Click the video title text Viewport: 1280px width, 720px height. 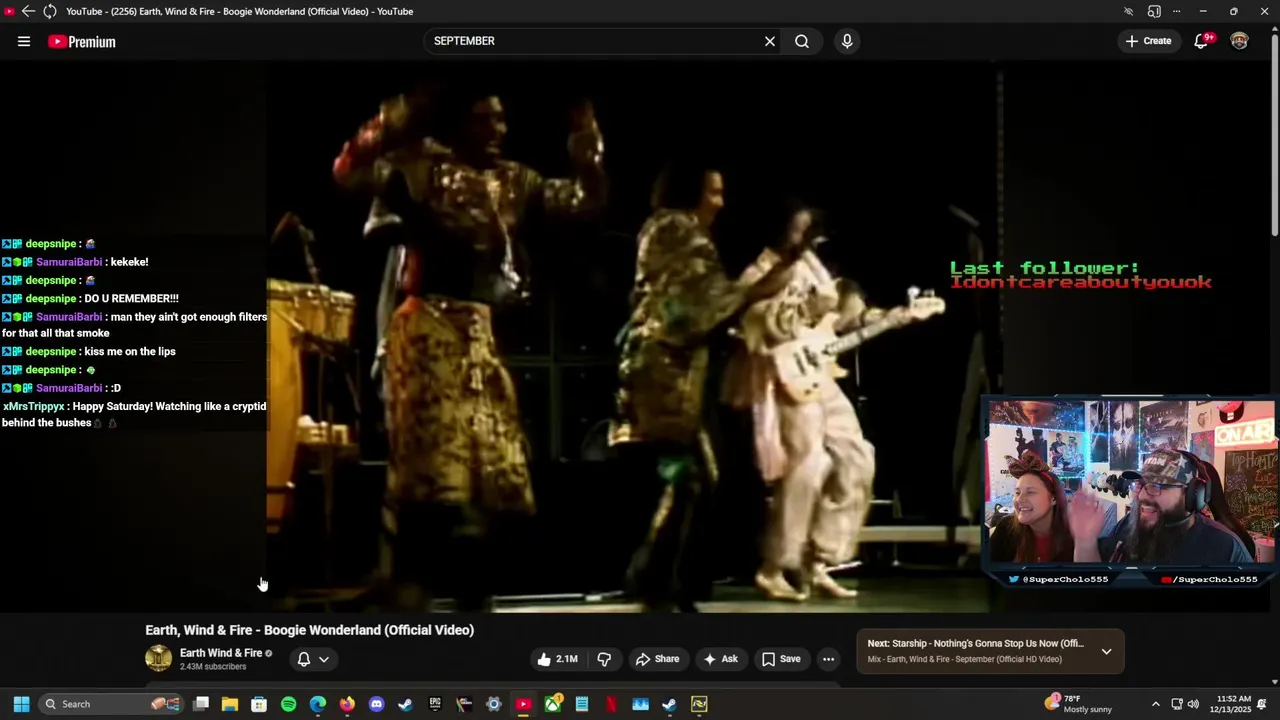click(310, 630)
